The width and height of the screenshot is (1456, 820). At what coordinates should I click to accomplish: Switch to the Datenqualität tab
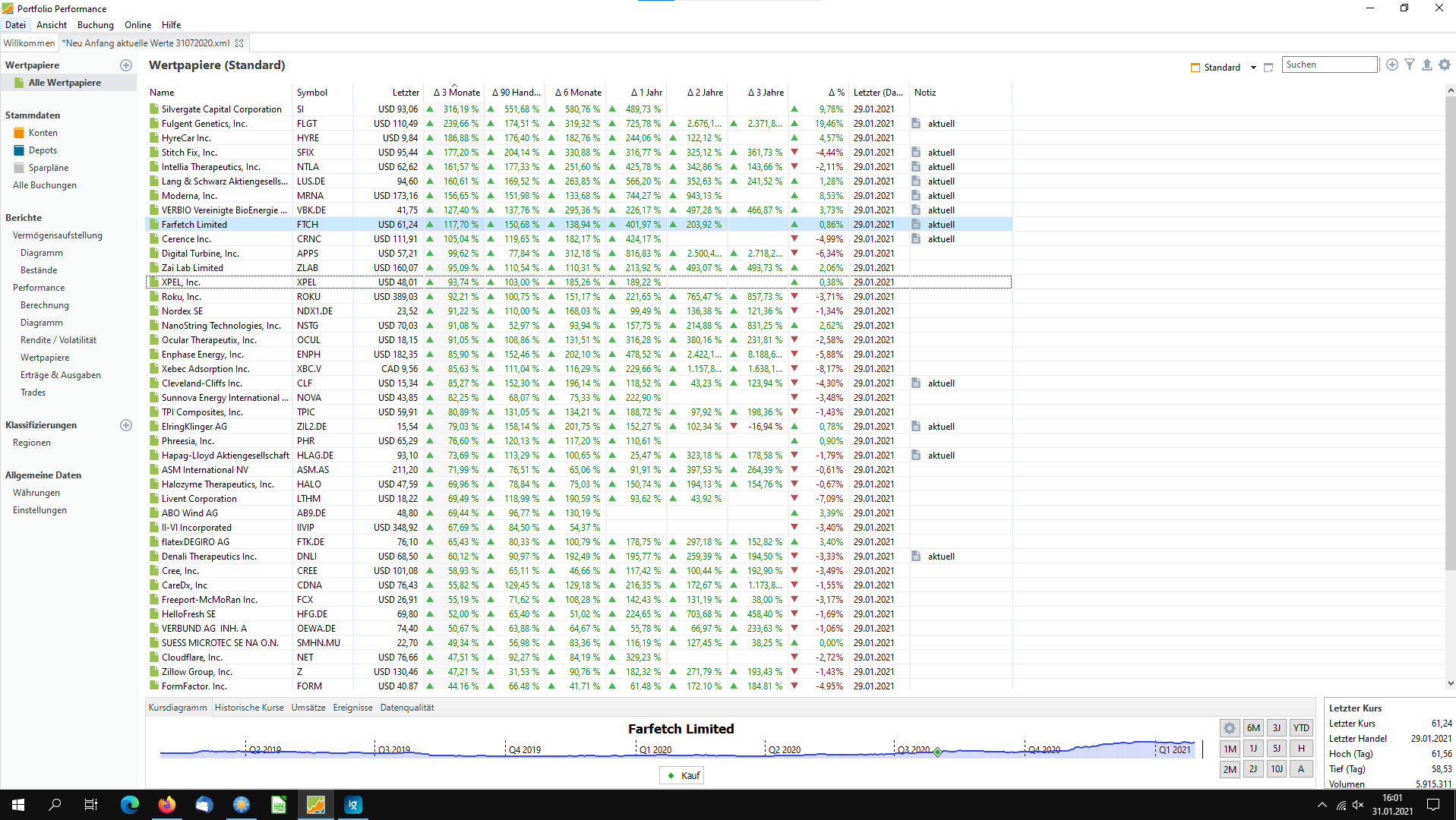(x=407, y=708)
